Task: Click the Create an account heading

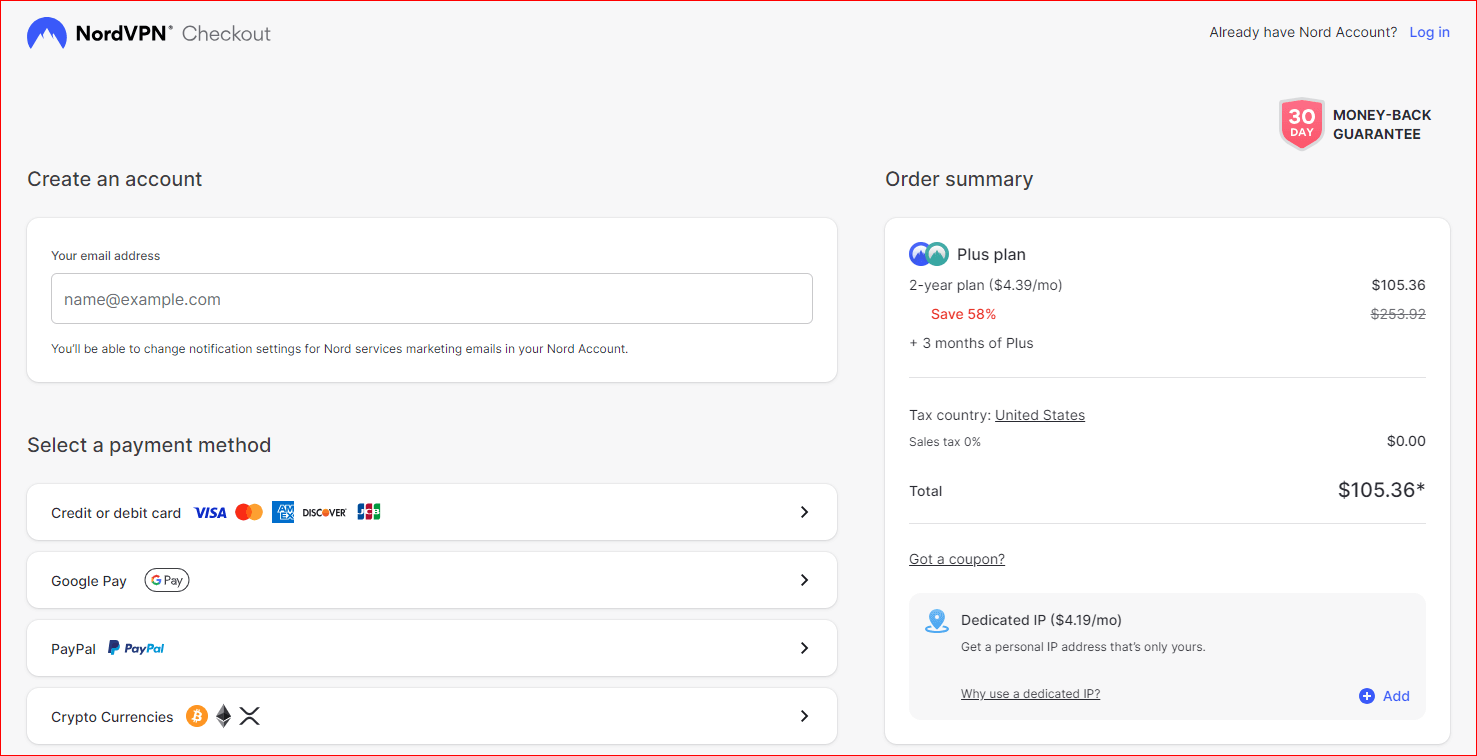Action: [x=115, y=179]
